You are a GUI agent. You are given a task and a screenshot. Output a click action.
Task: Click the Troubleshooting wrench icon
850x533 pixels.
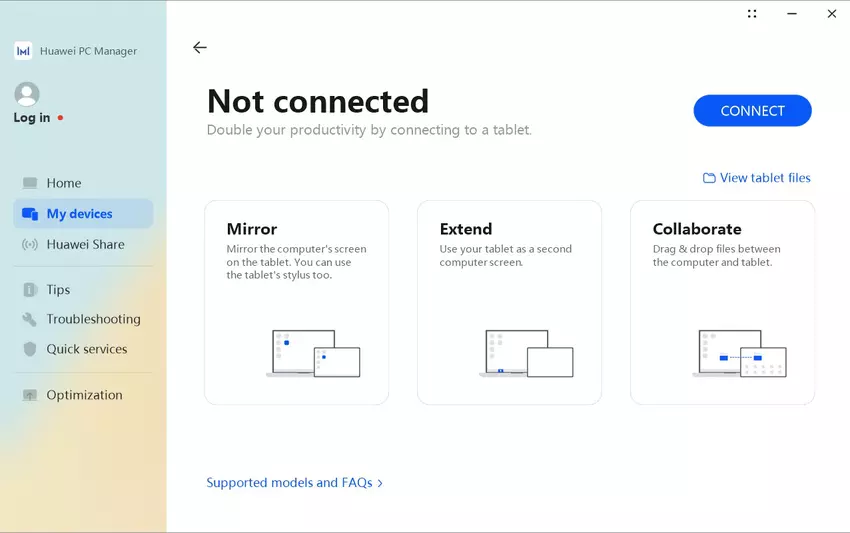(30, 320)
